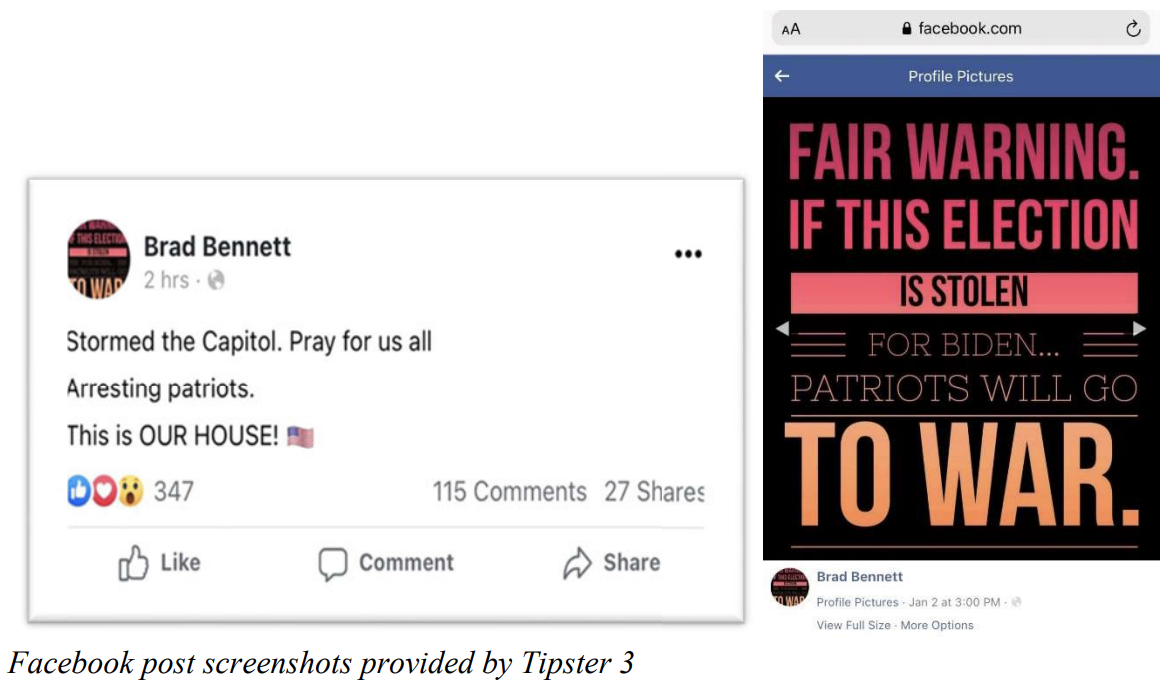Screen dimensions: 1174x682
Task: Open Brad Bennett's name under the photo
Action: tap(860, 577)
